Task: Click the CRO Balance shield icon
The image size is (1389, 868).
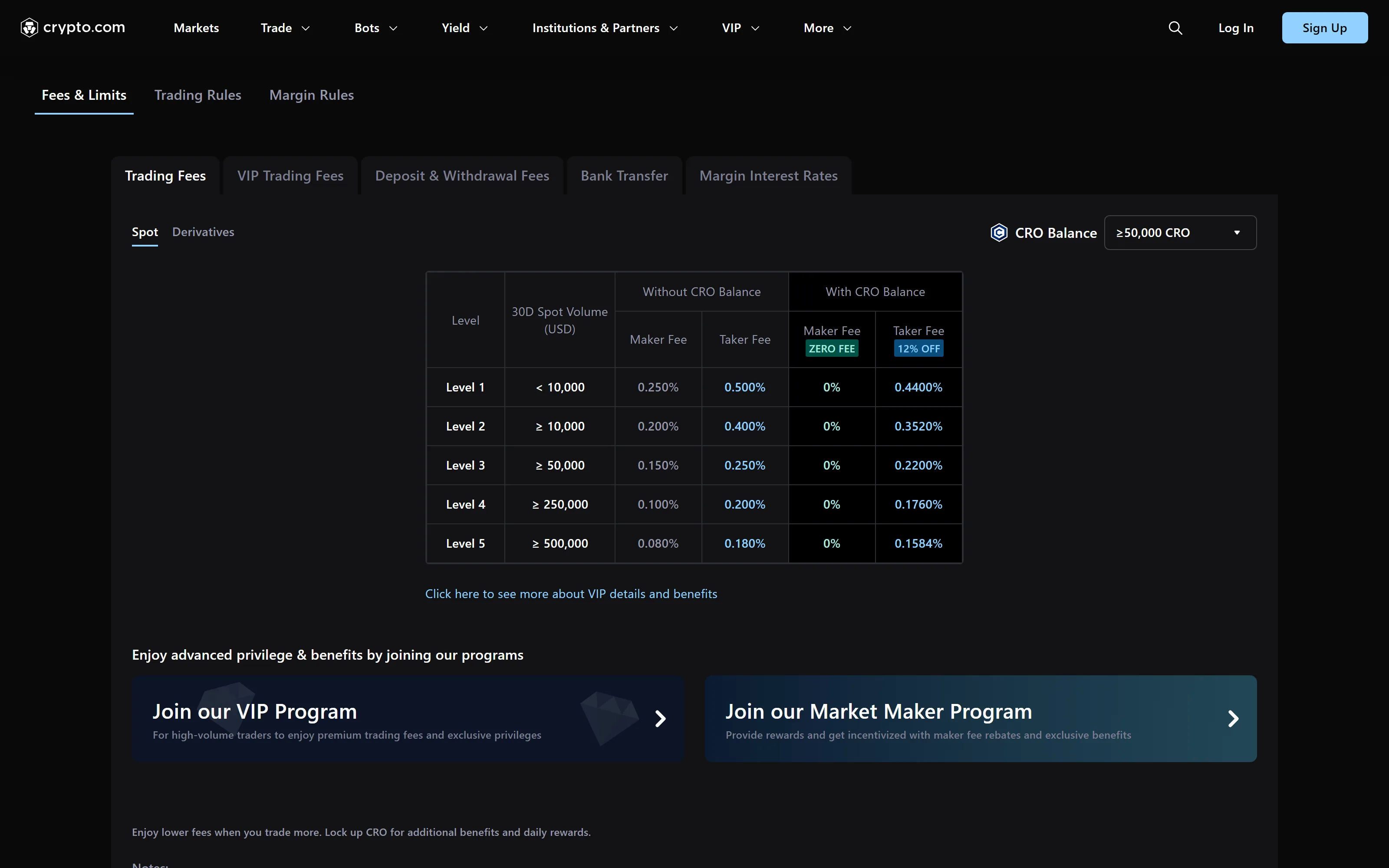Action: tap(999, 233)
